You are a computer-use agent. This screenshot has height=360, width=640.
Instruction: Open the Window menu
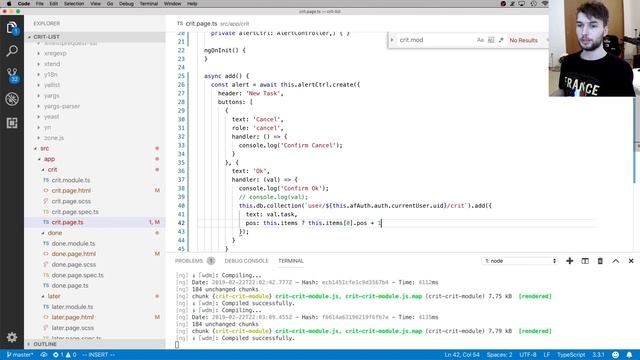(x=172, y=4)
